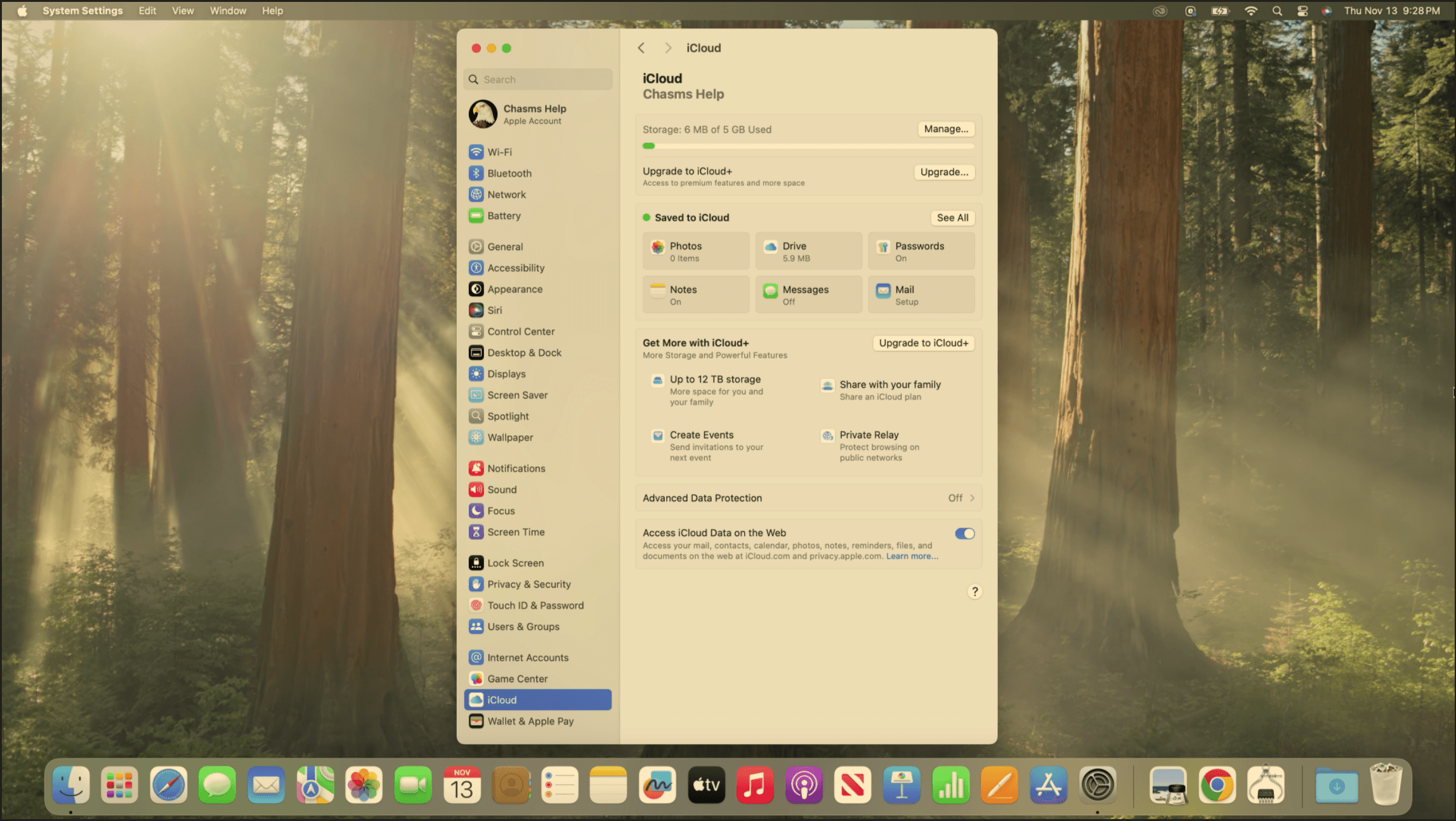Screen dimensions: 1456x821
Task: Open the iCloud Drive tile
Action: tap(808, 251)
